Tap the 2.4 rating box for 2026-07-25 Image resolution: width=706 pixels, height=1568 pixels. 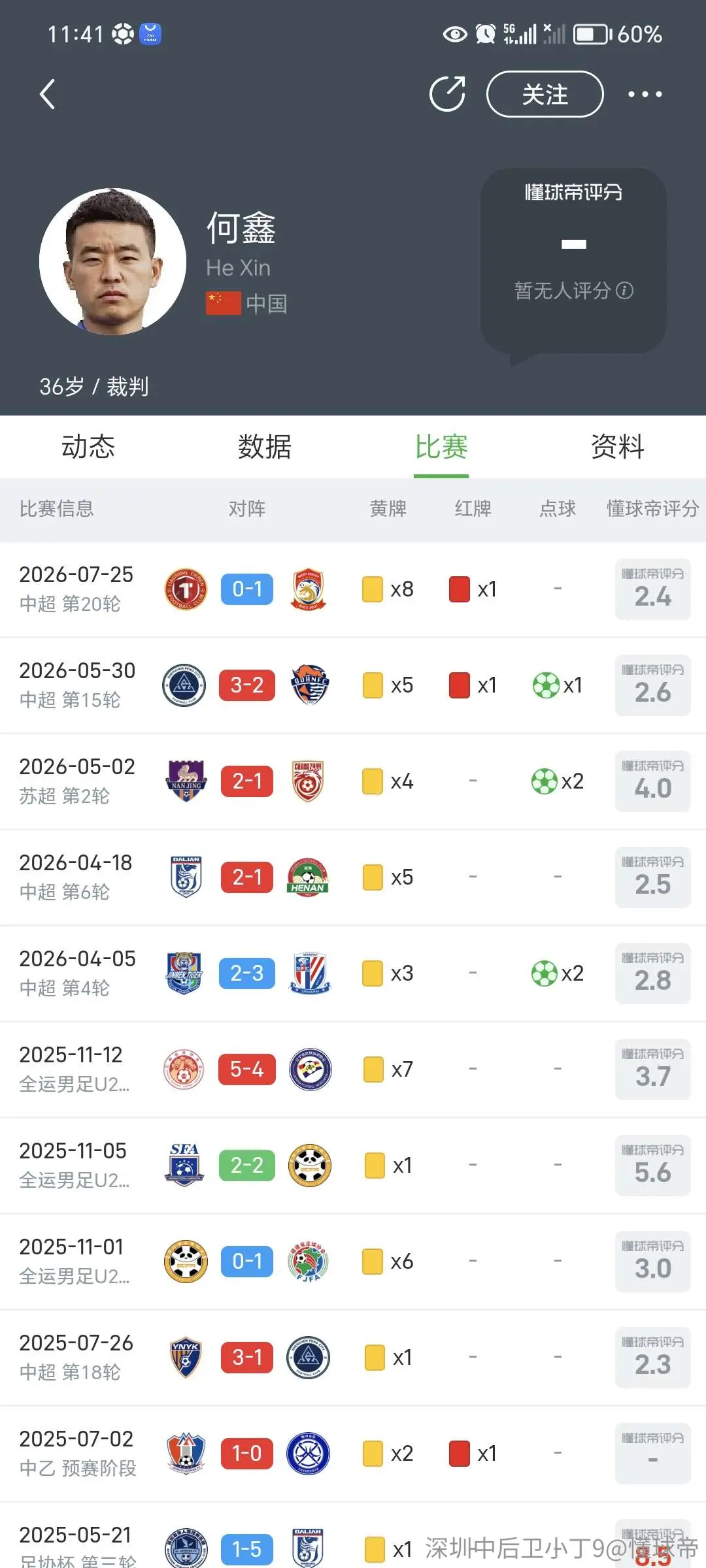(652, 589)
